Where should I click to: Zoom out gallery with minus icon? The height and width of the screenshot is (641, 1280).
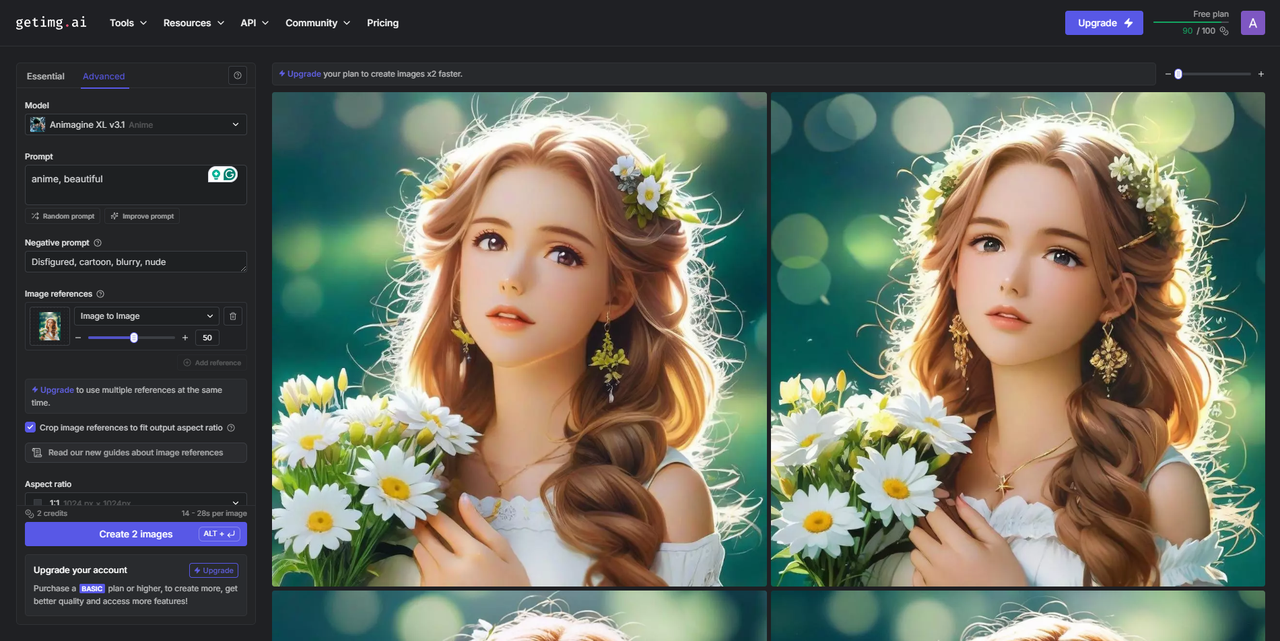tap(1168, 74)
